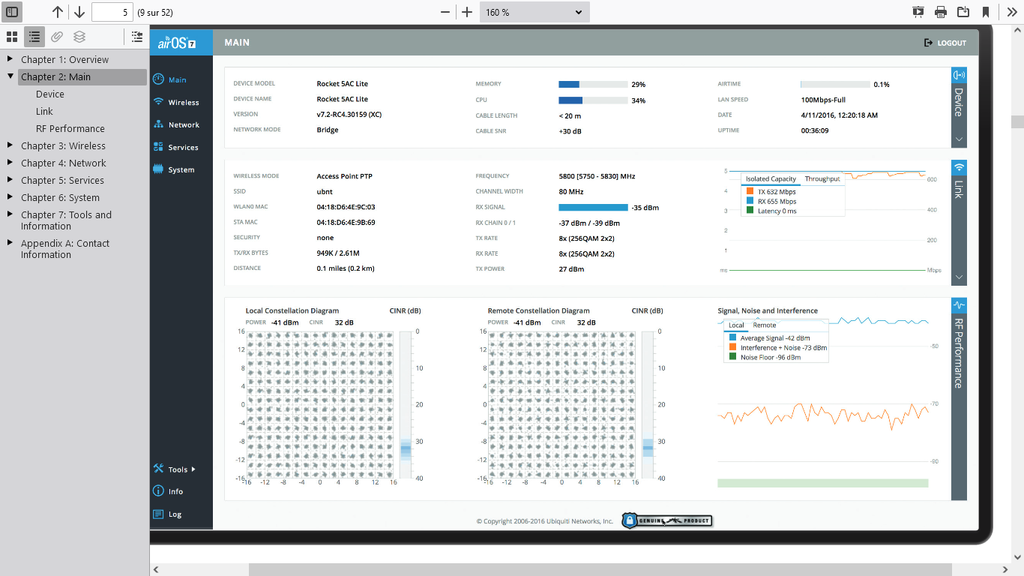1024x576 pixels.
Task: Zoom out with the minus button
Action: pos(445,12)
